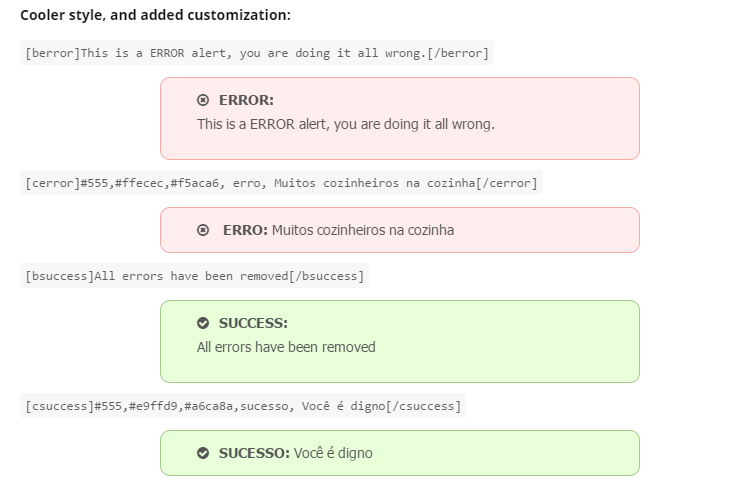Click the SUCCESS: bold heading
The width and height of the screenshot is (744, 486).
253,323
